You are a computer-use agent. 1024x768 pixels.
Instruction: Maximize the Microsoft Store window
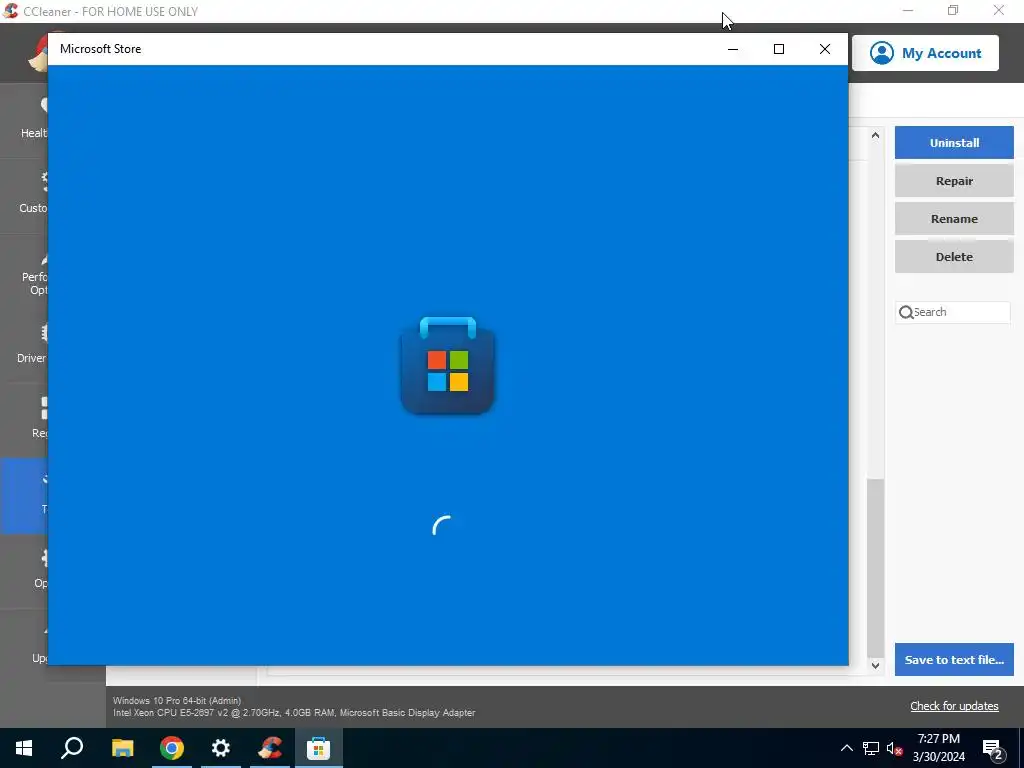pyautogui.click(x=778, y=49)
